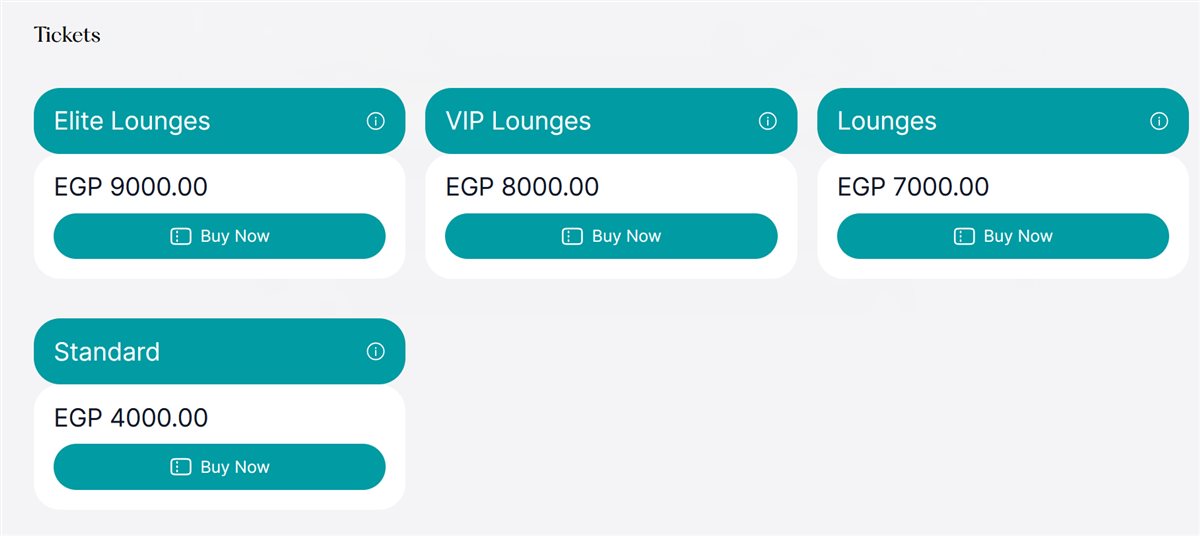
Task: Select the VIP Lounges header
Action: [x=611, y=121]
